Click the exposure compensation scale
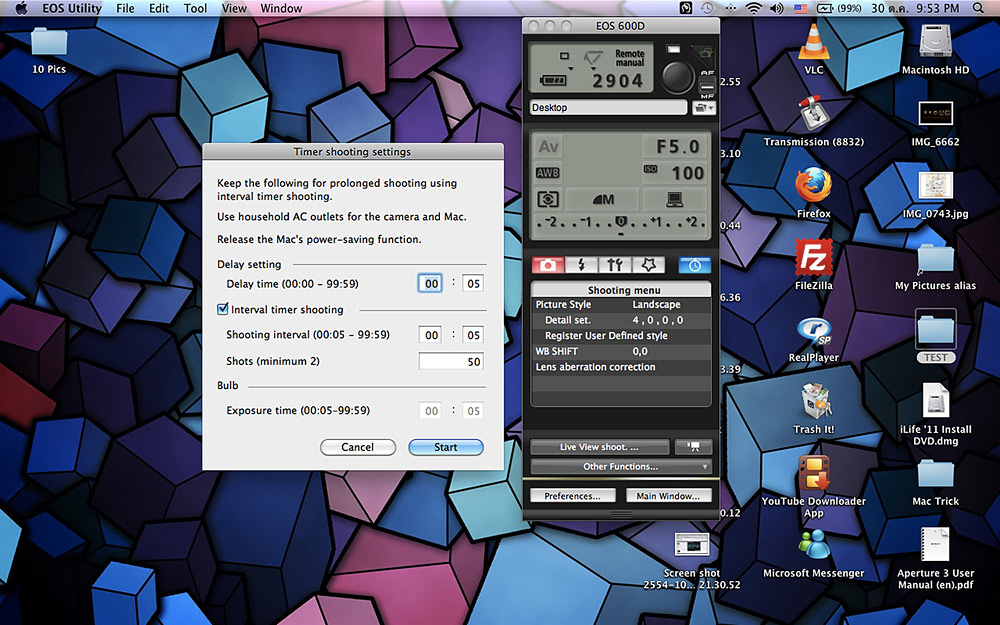1000x625 pixels. click(x=621, y=224)
